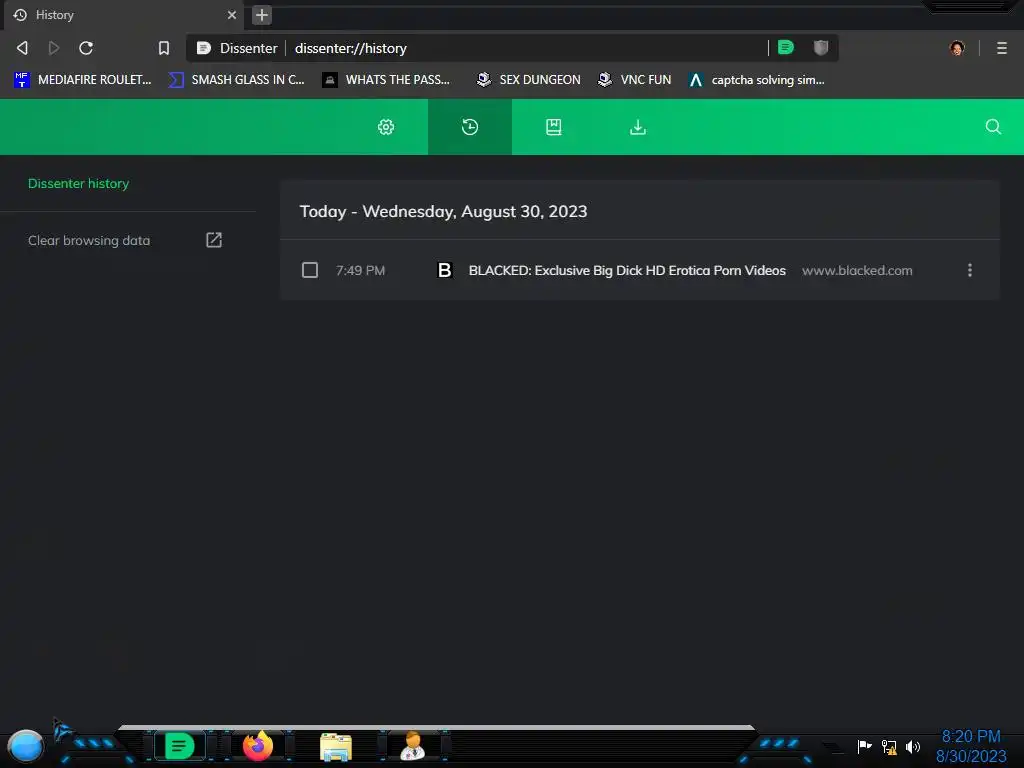Reload the history page
This screenshot has height=768, width=1024.
[86, 48]
